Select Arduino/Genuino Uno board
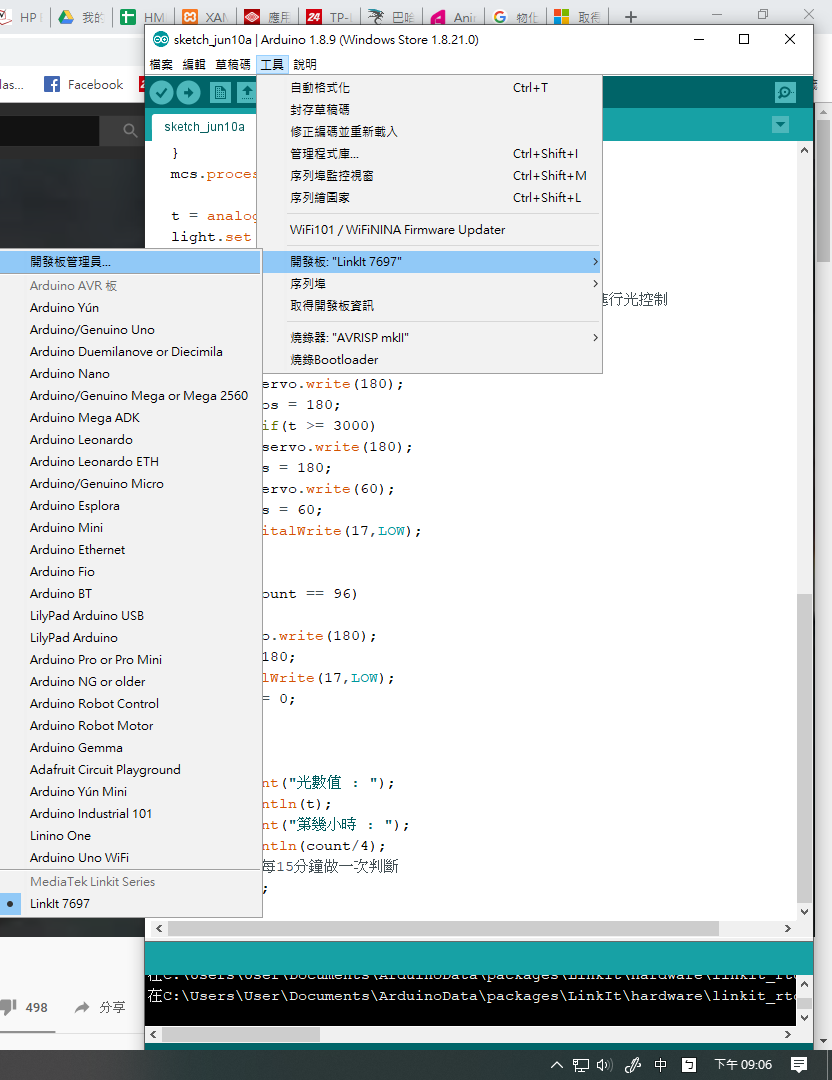The height and width of the screenshot is (1080, 832). click(x=130, y=330)
